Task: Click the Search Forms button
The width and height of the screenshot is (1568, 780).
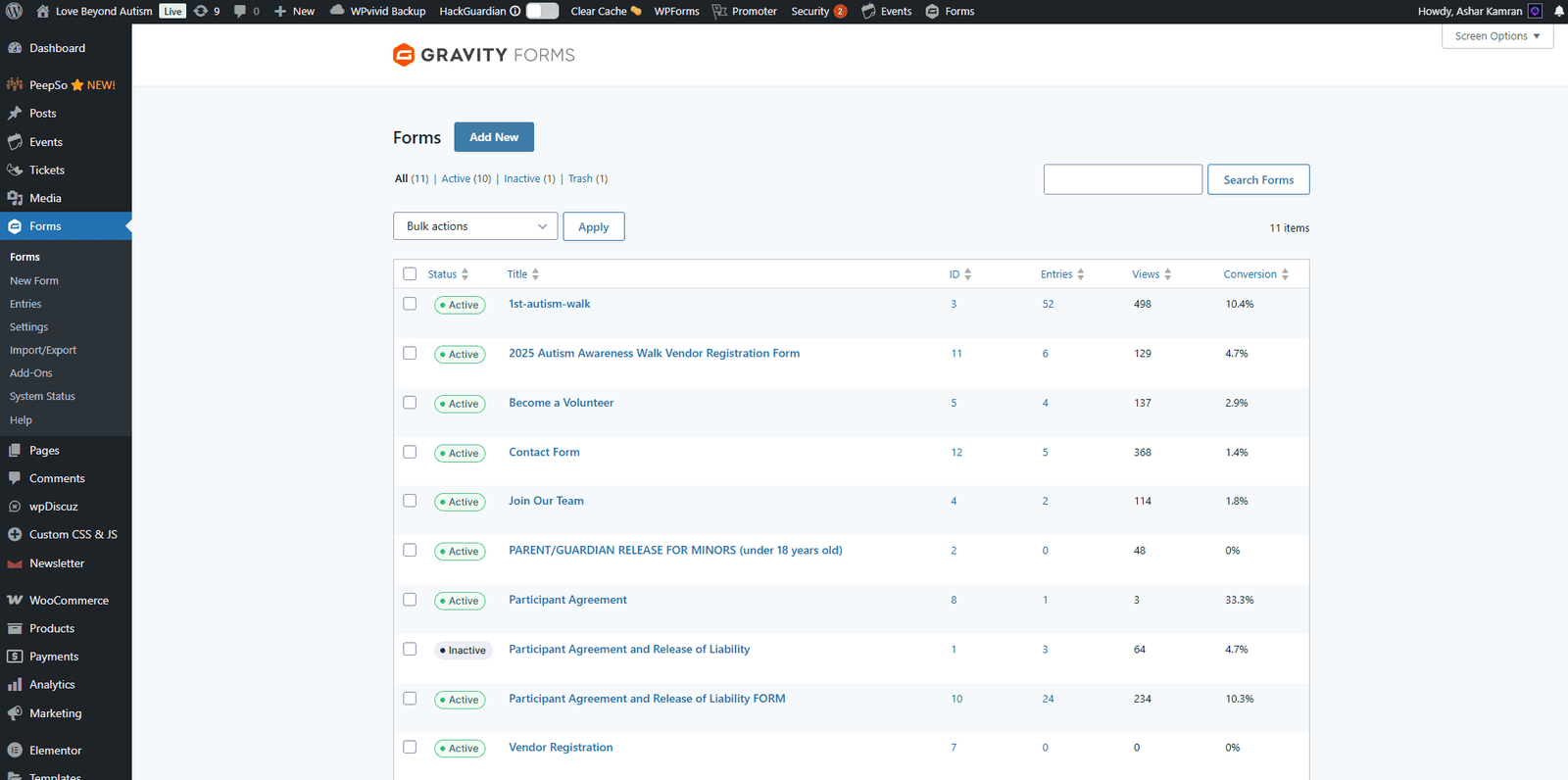Action: (x=1258, y=179)
